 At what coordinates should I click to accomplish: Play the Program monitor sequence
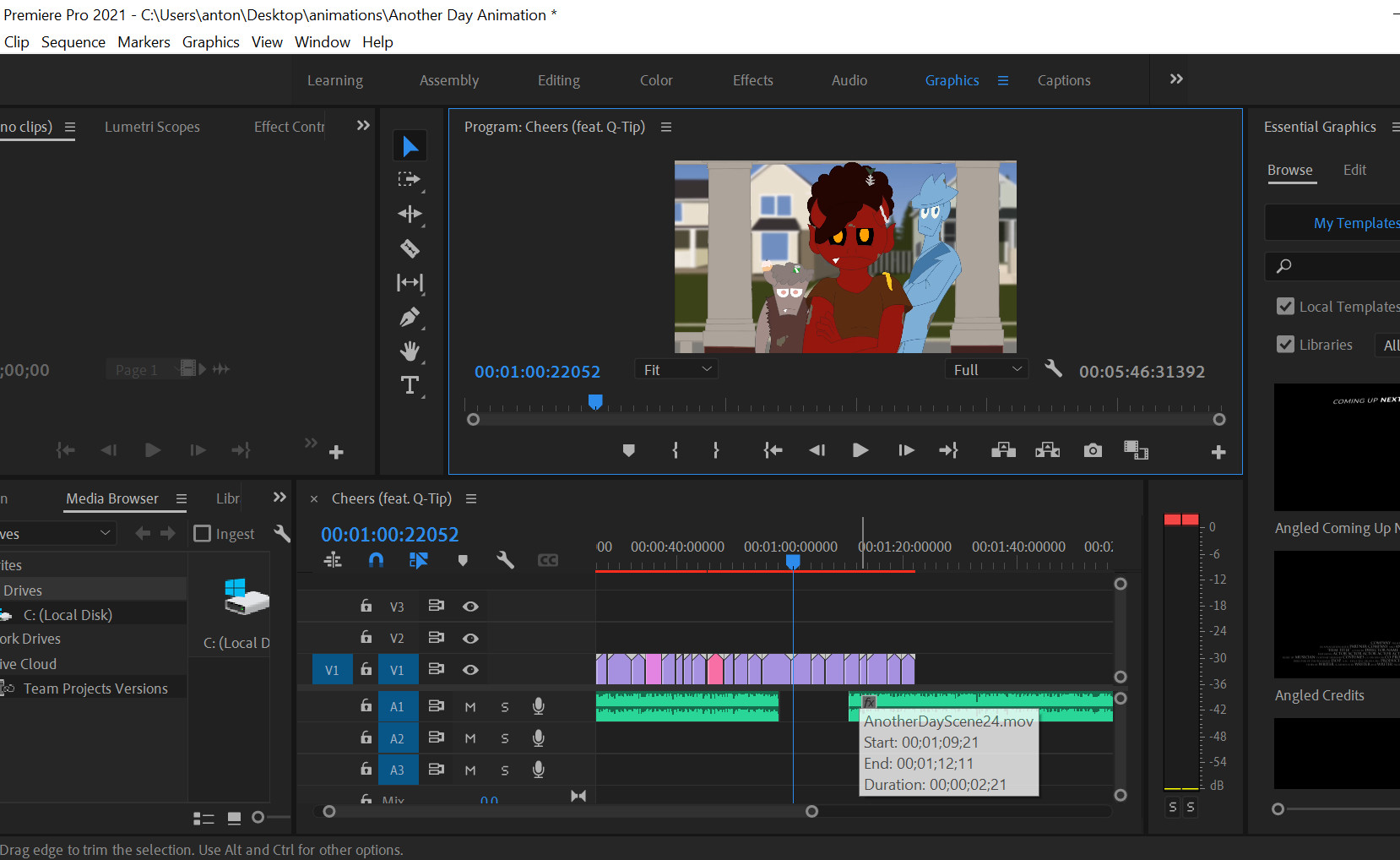point(860,450)
